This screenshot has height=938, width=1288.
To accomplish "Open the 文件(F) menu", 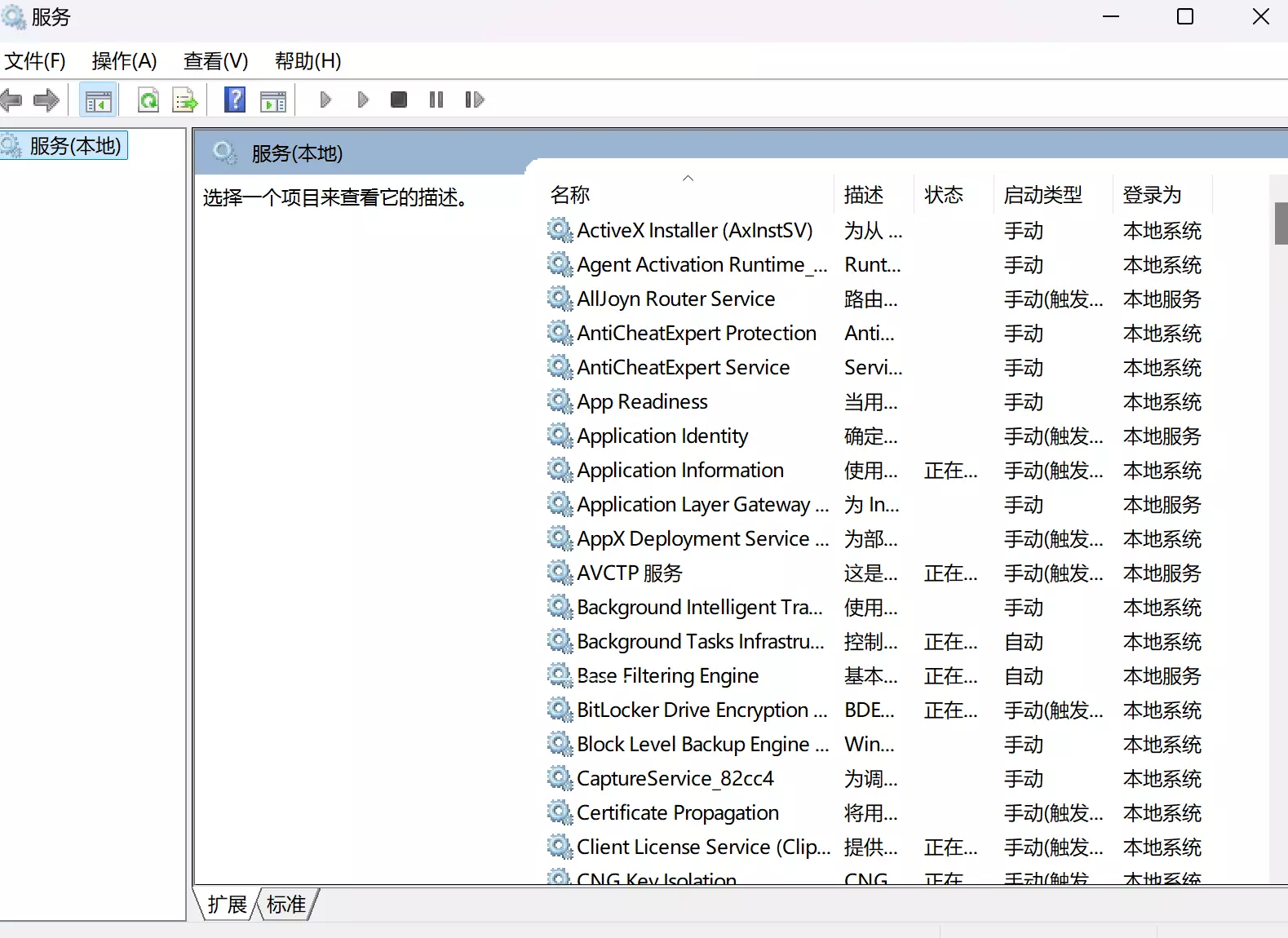I will pos(35,61).
